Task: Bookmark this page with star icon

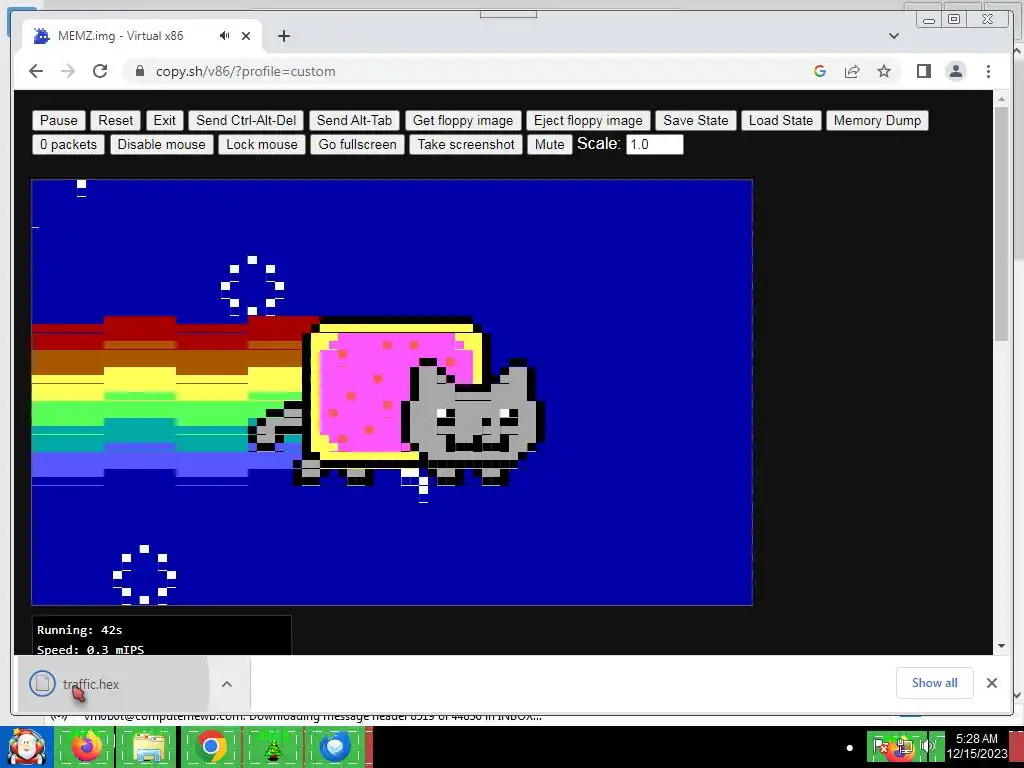Action: pos(884,71)
